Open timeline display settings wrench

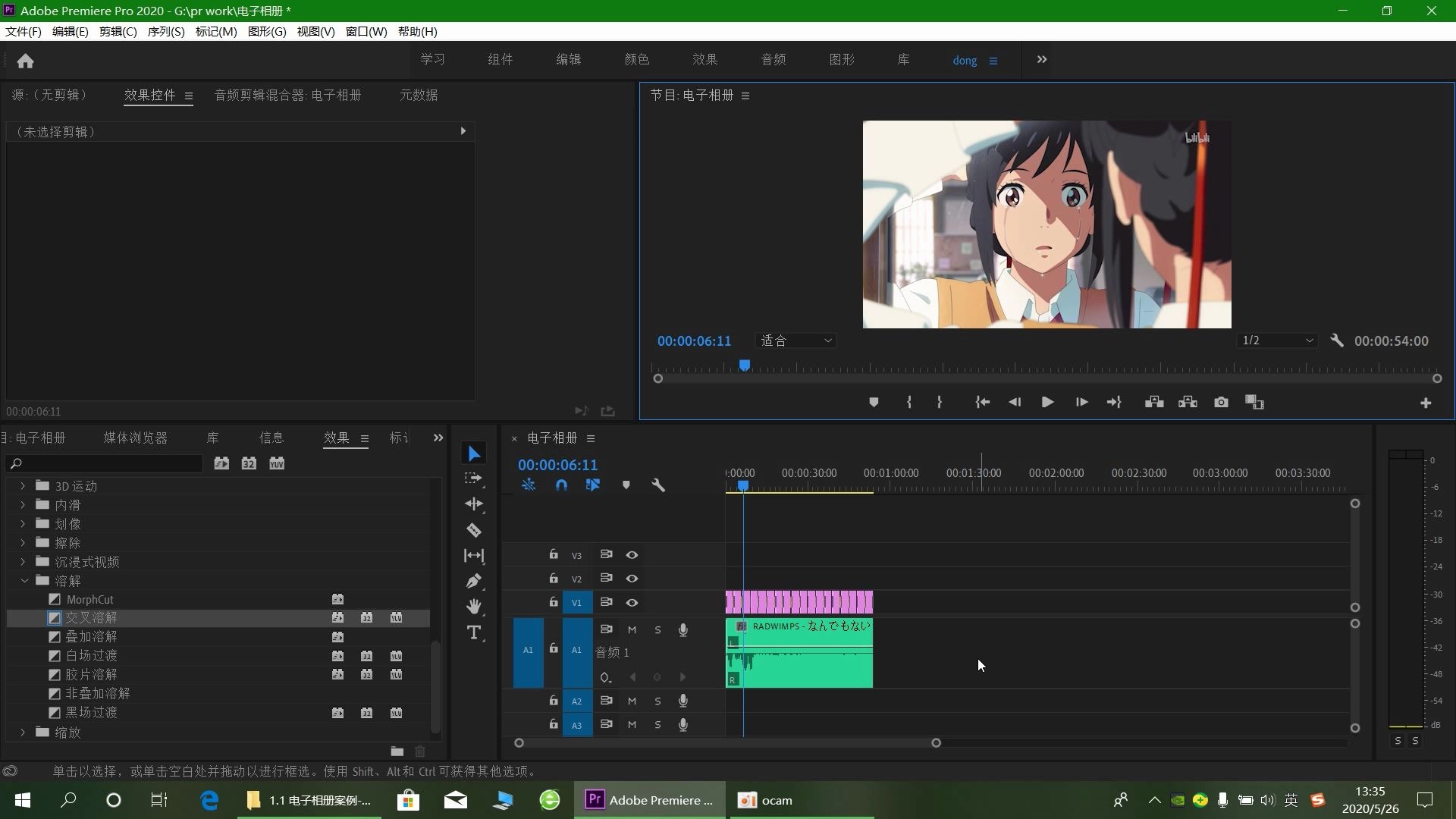[x=658, y=485]
